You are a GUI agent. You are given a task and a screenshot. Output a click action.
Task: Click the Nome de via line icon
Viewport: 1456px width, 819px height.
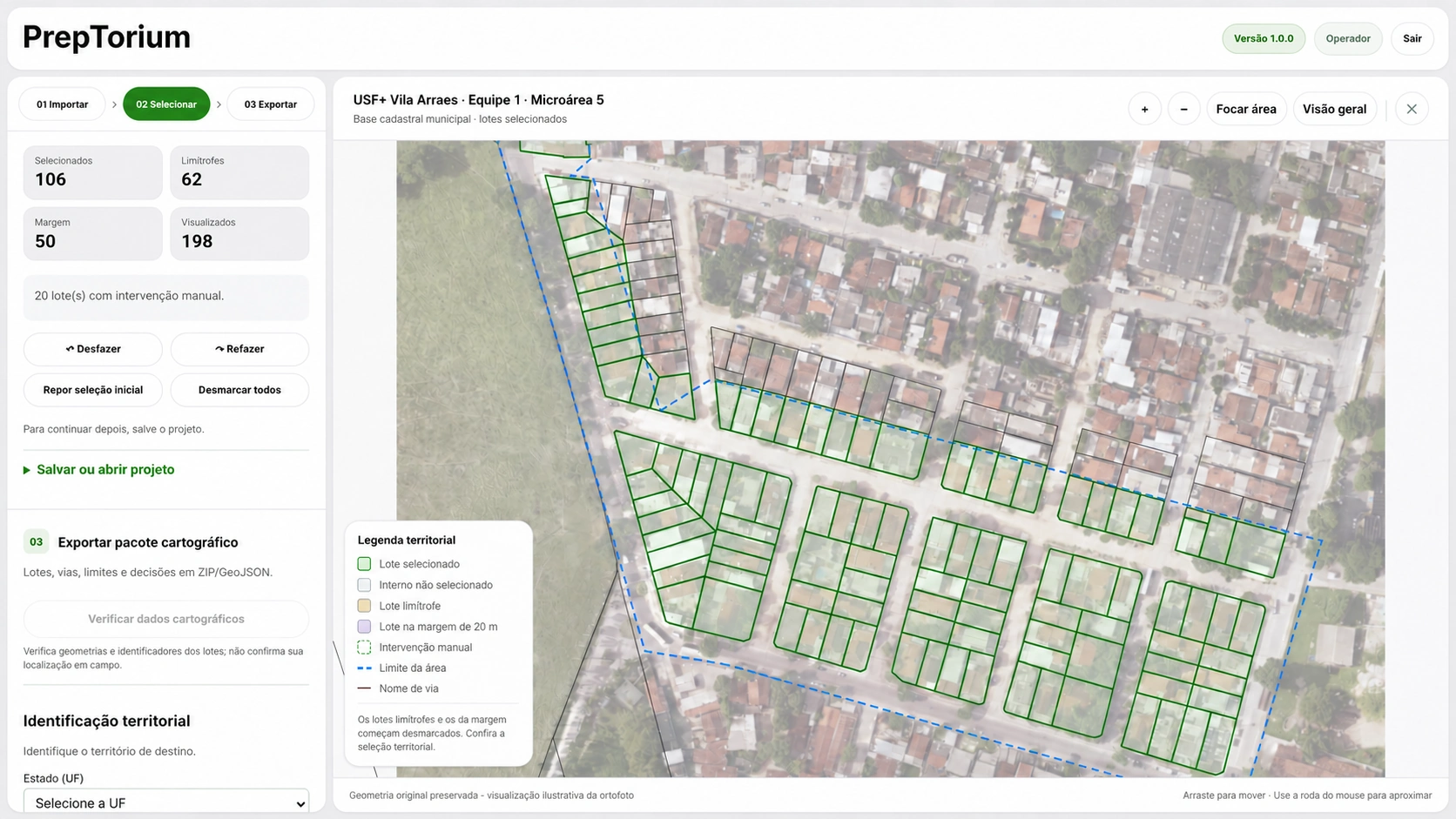pos(364,688)
